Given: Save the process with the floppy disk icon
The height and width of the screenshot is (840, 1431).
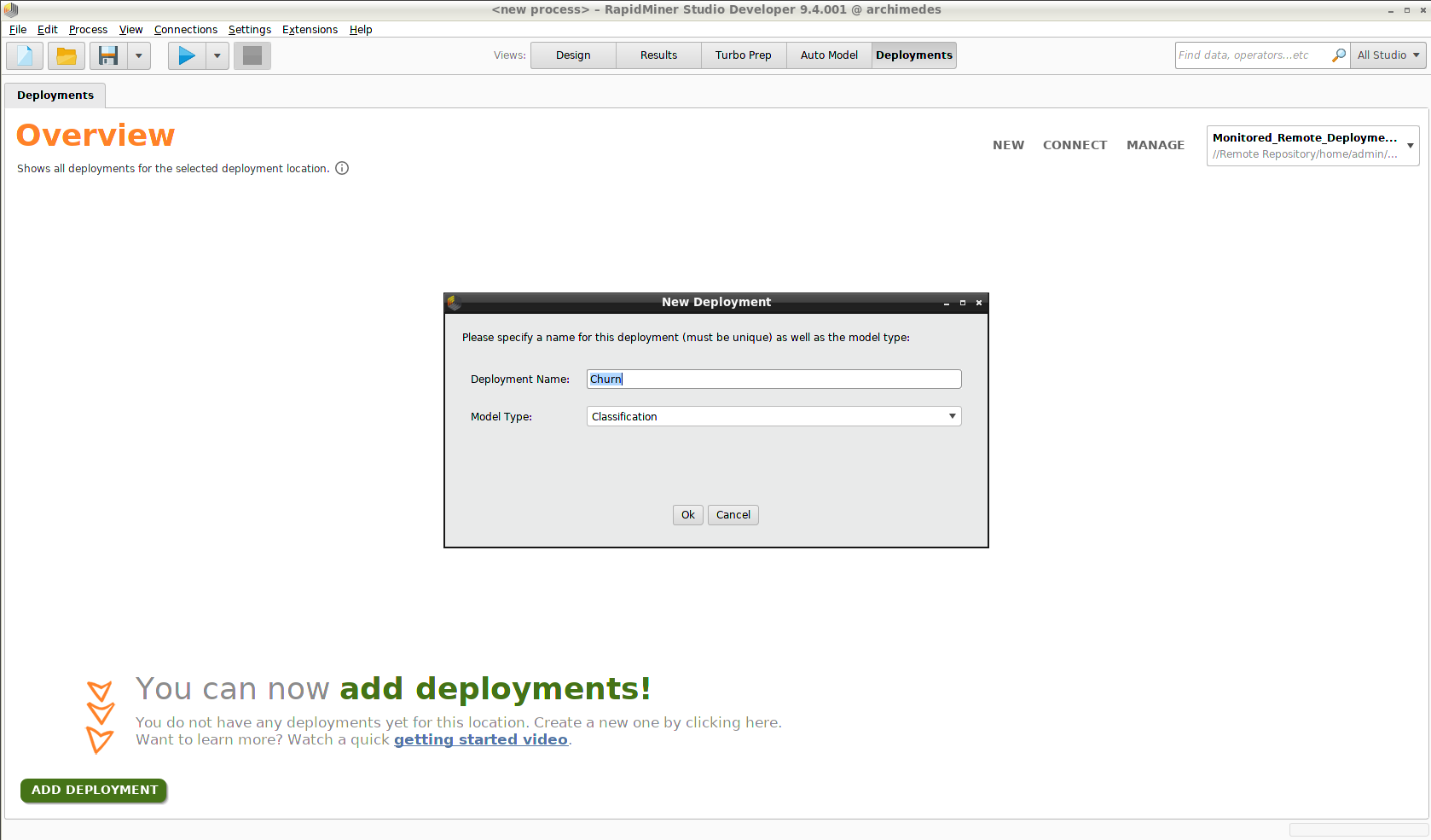Looking at the screenshot, I should [x=108, y=56].
